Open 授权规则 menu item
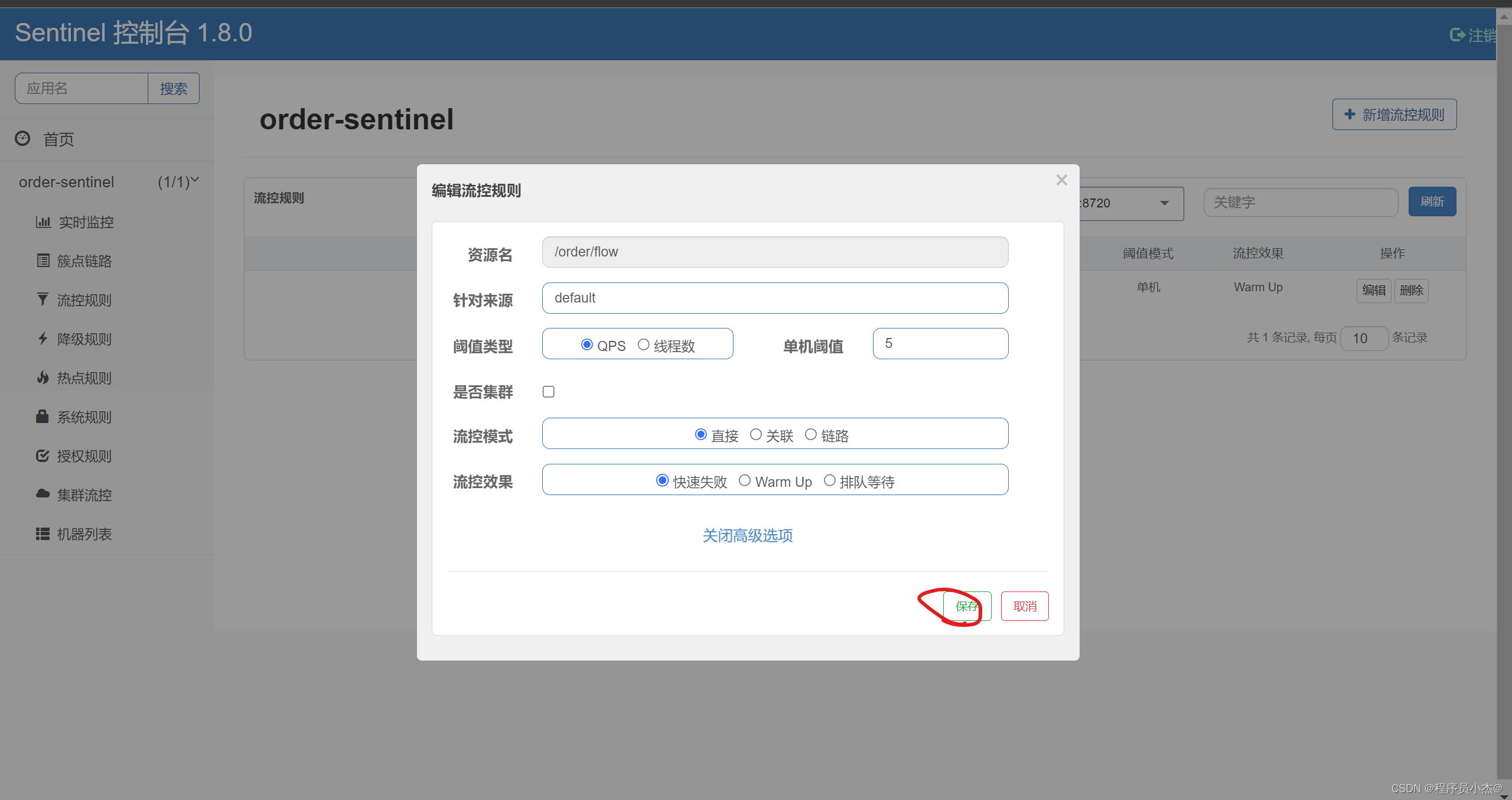 point(84,456)
